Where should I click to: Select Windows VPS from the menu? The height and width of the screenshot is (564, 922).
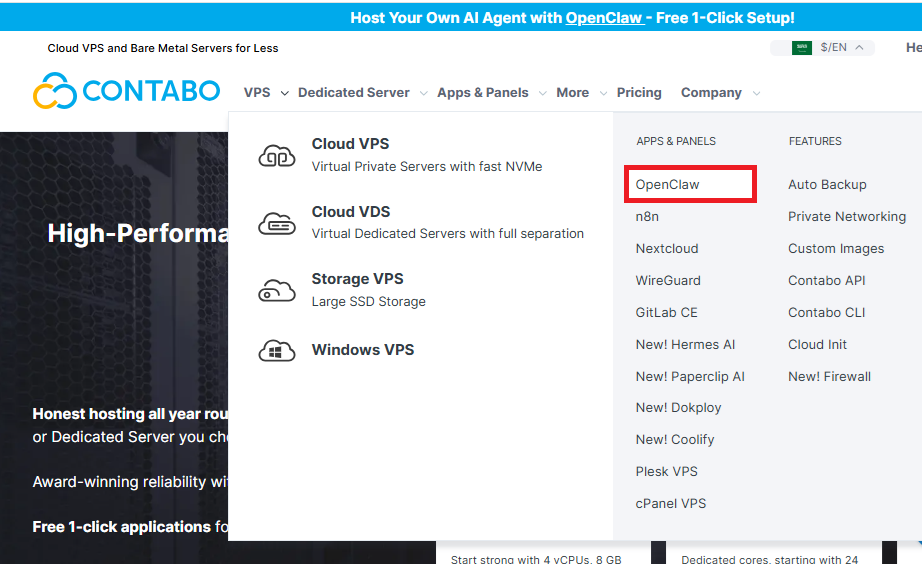pos(363,350)
